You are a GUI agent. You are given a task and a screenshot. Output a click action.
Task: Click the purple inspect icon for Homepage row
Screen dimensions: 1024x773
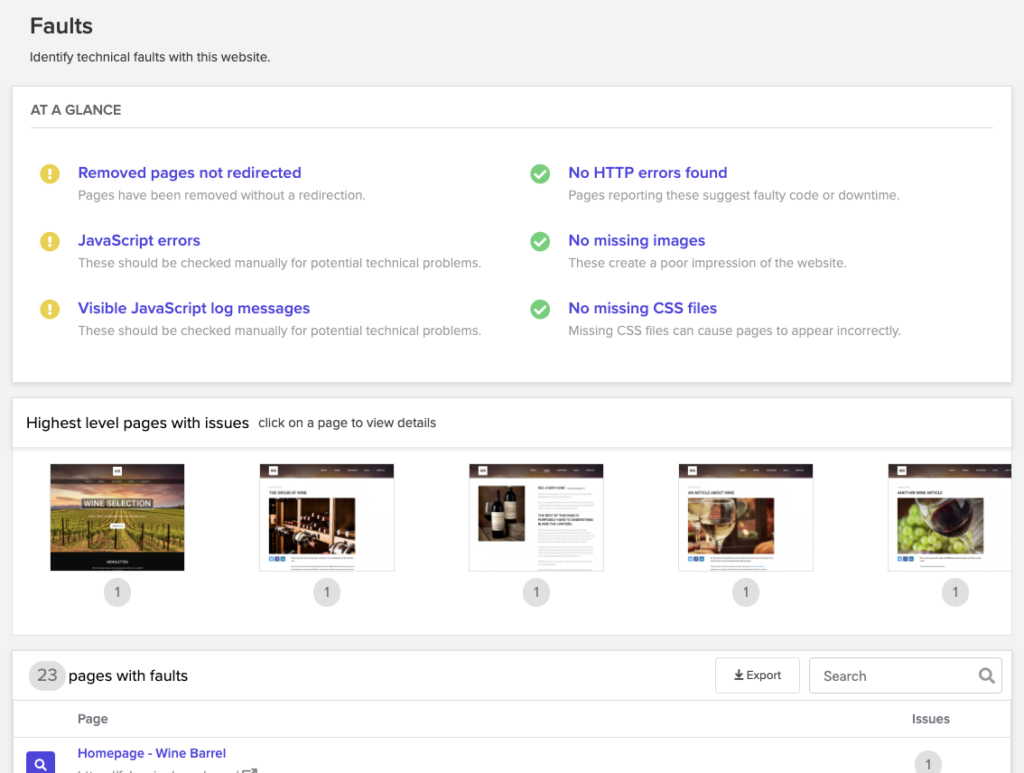click(40, 763)
